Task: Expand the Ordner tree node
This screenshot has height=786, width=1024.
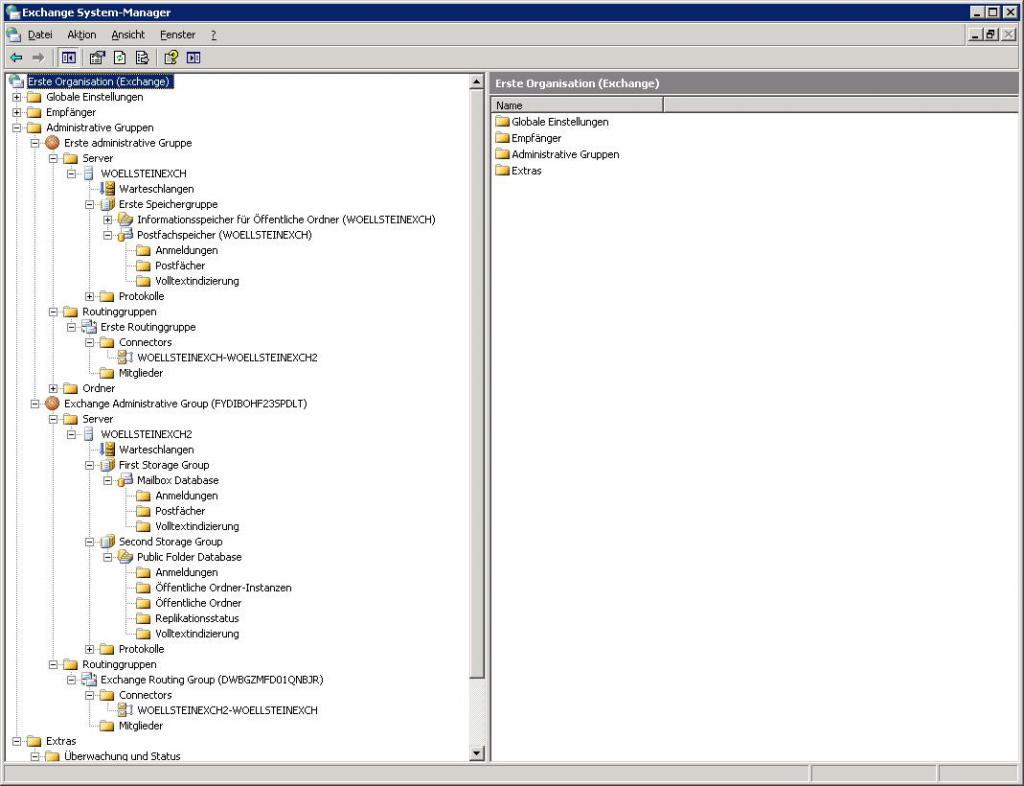Action: (x=54, y=388)
